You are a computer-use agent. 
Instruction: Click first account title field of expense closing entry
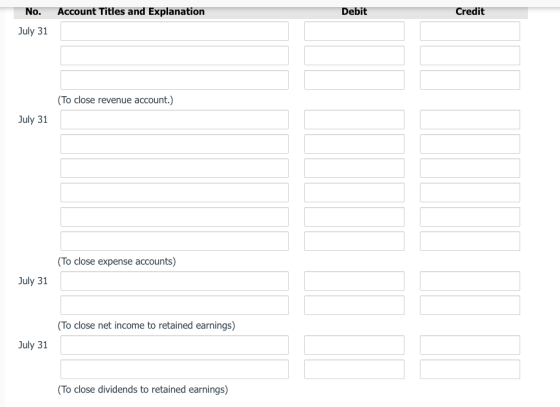(174, 120)
